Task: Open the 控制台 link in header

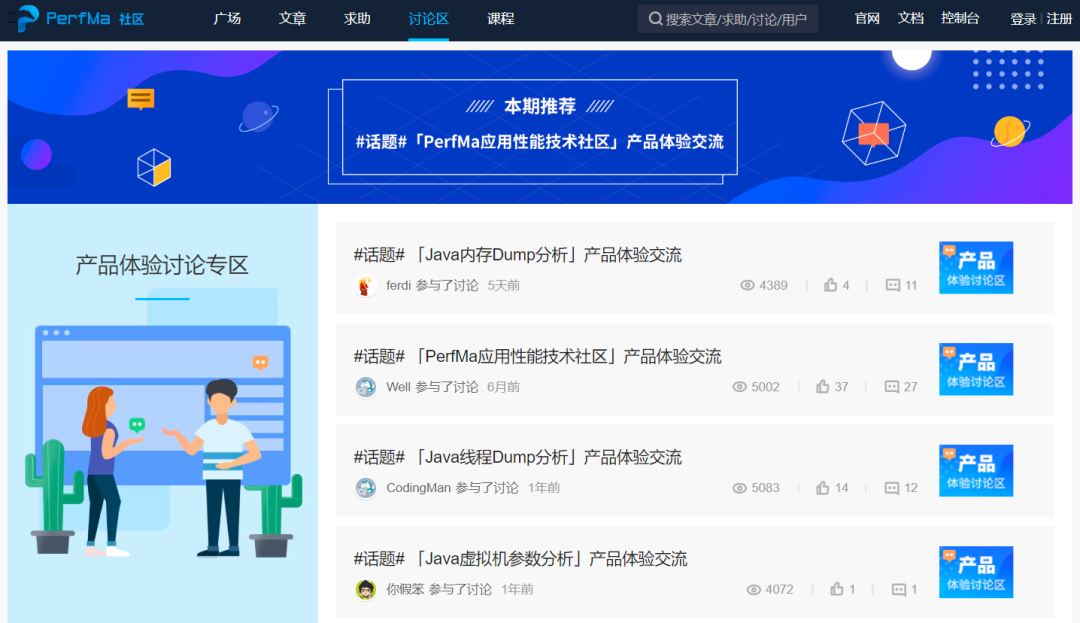Action: coord(960,19)
